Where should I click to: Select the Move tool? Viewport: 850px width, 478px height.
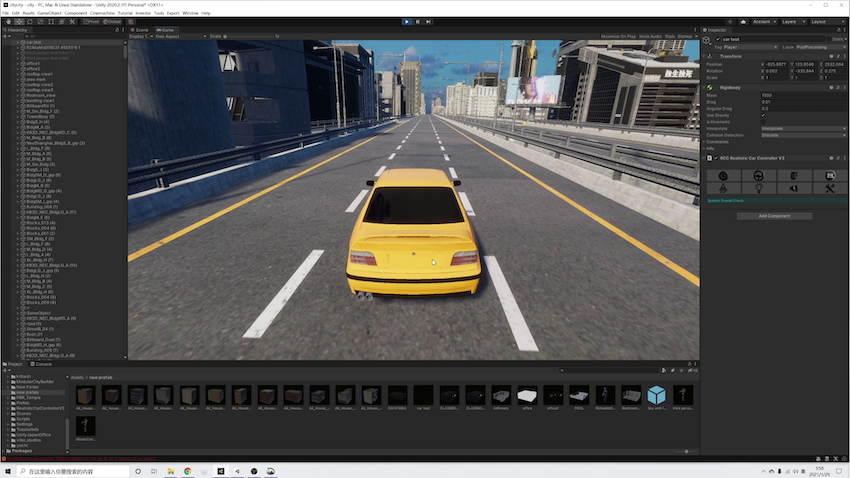click(17, 21)
